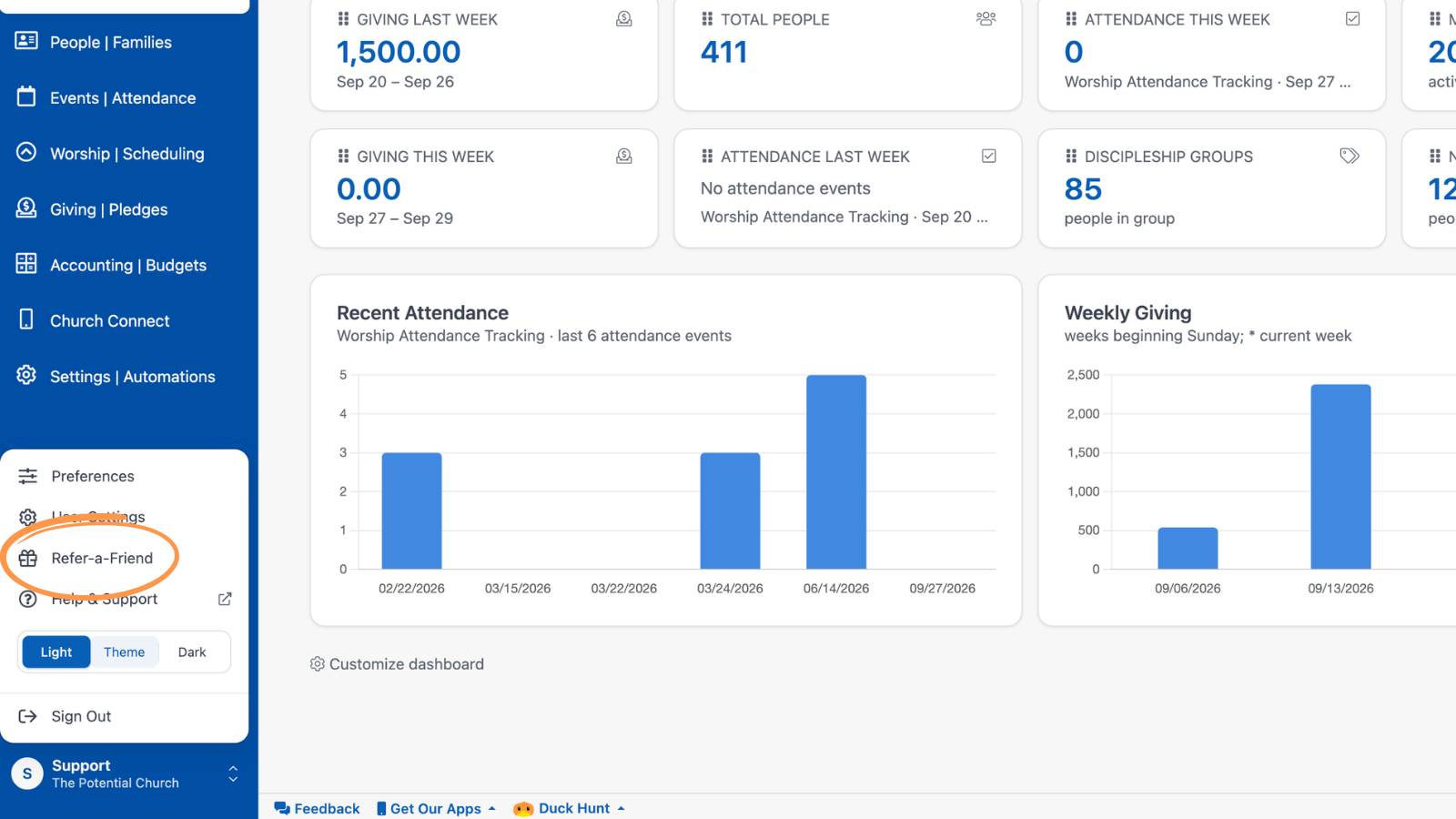Click the Total People drag handle
The height and width of the screenshot is (819, 1456).
(x=707, y=19)
